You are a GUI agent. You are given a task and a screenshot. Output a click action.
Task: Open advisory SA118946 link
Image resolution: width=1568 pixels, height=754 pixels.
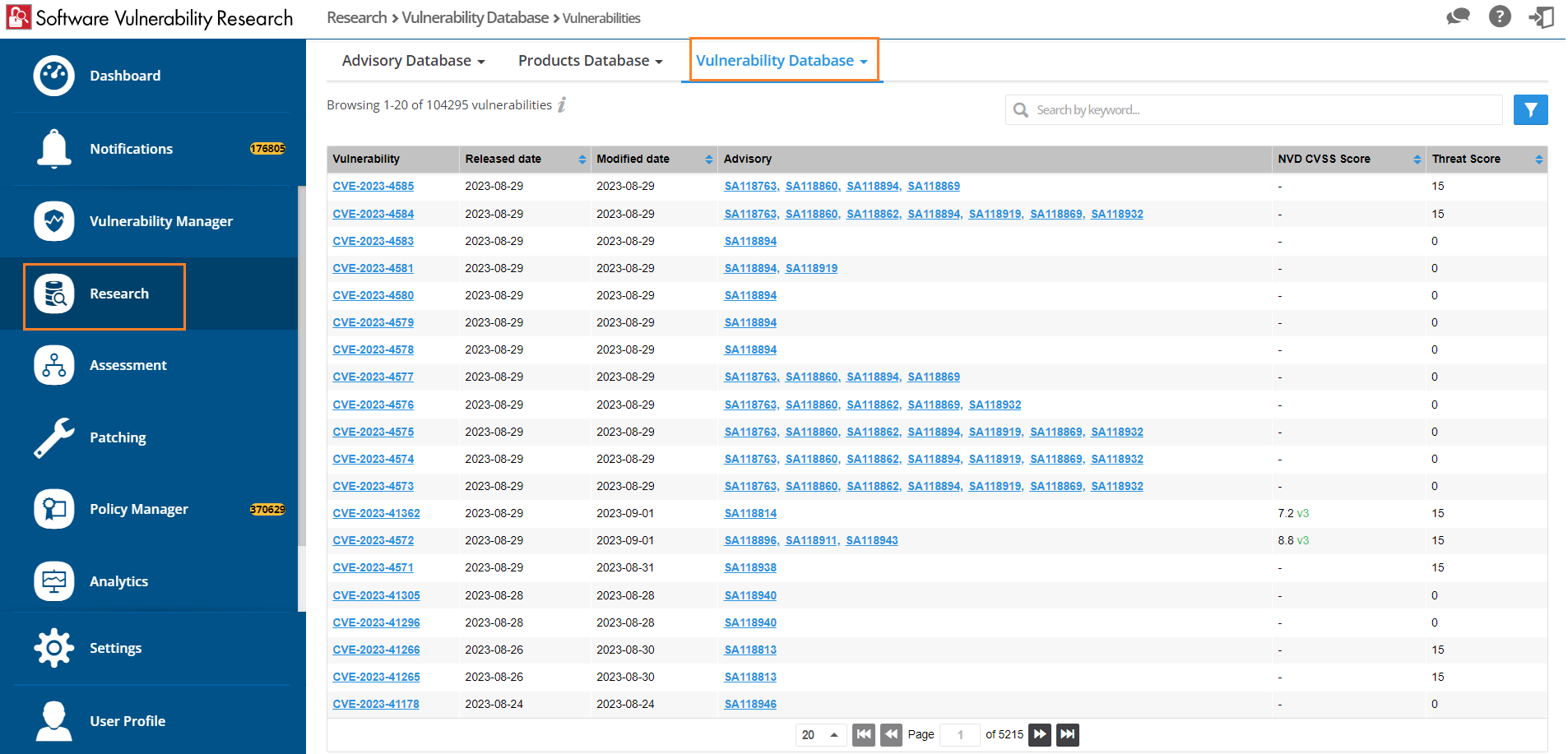pyautogui.click(x=750, y=704)
